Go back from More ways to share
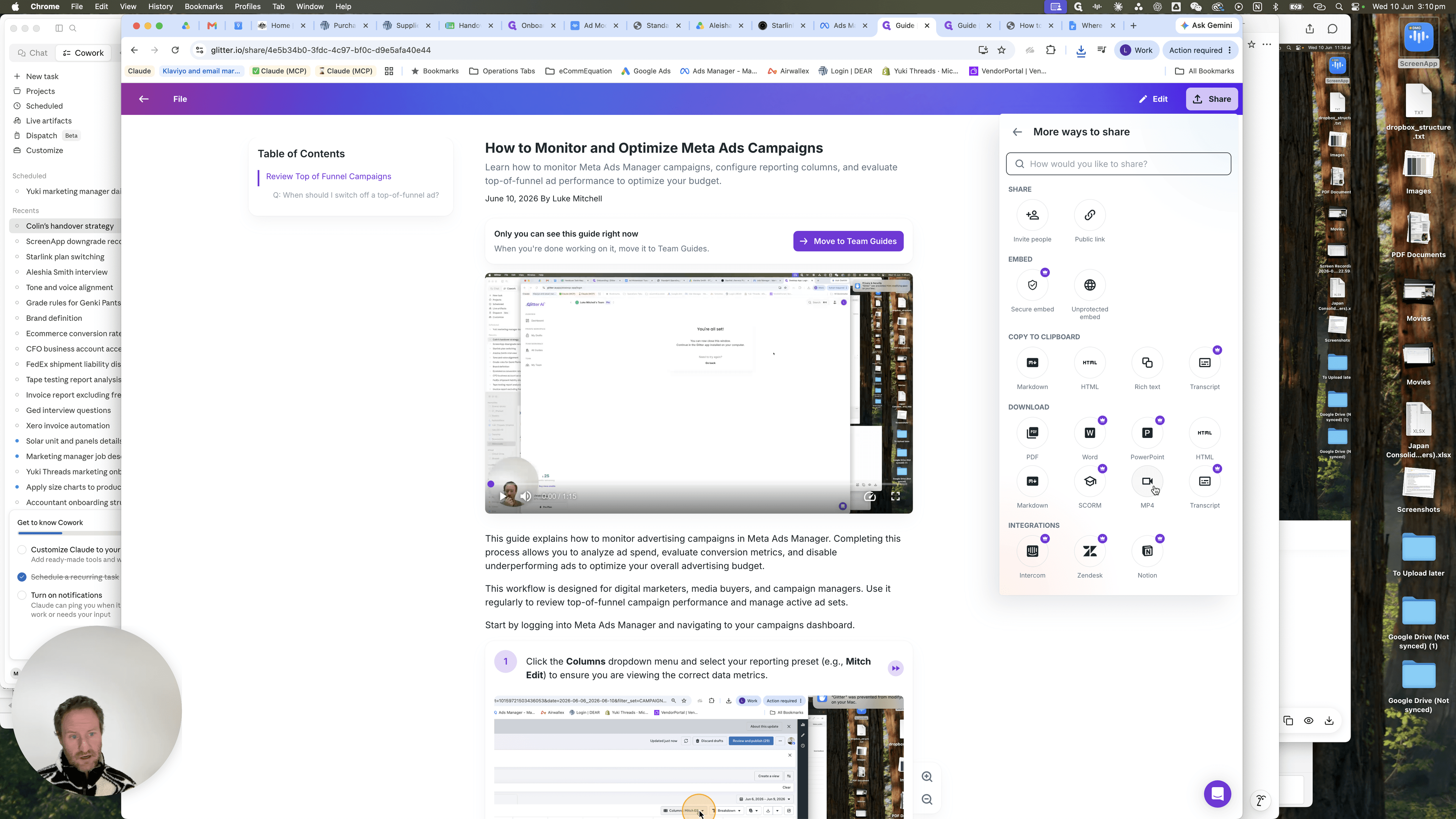The width and height of the screenshot is (1456, 819). coord(1017,132)
